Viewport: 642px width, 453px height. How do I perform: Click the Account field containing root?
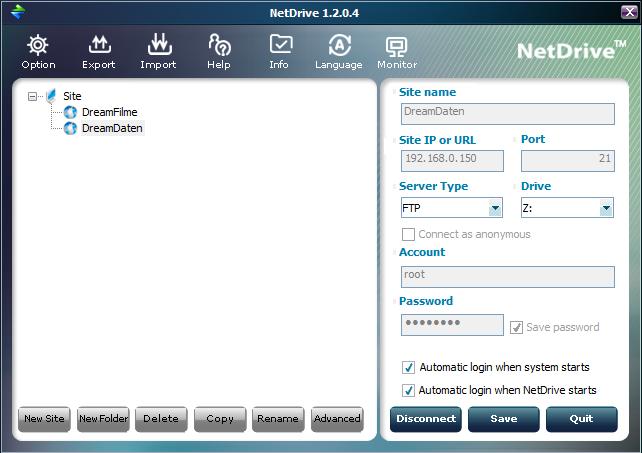[508, 276]
